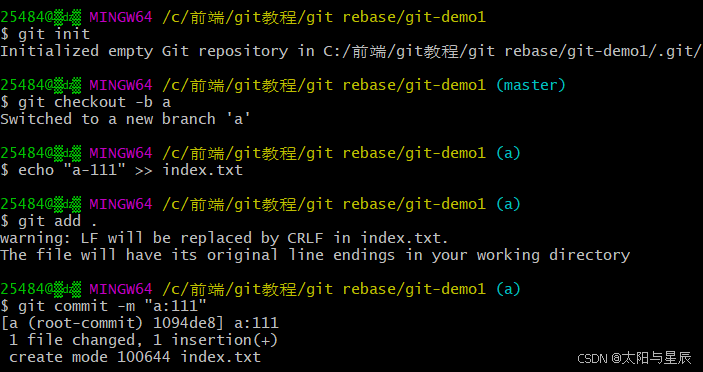This screenshot has height=372, width=703.
Task: Click the ".git/" ending of the repository path
Action: coord(679,51)
